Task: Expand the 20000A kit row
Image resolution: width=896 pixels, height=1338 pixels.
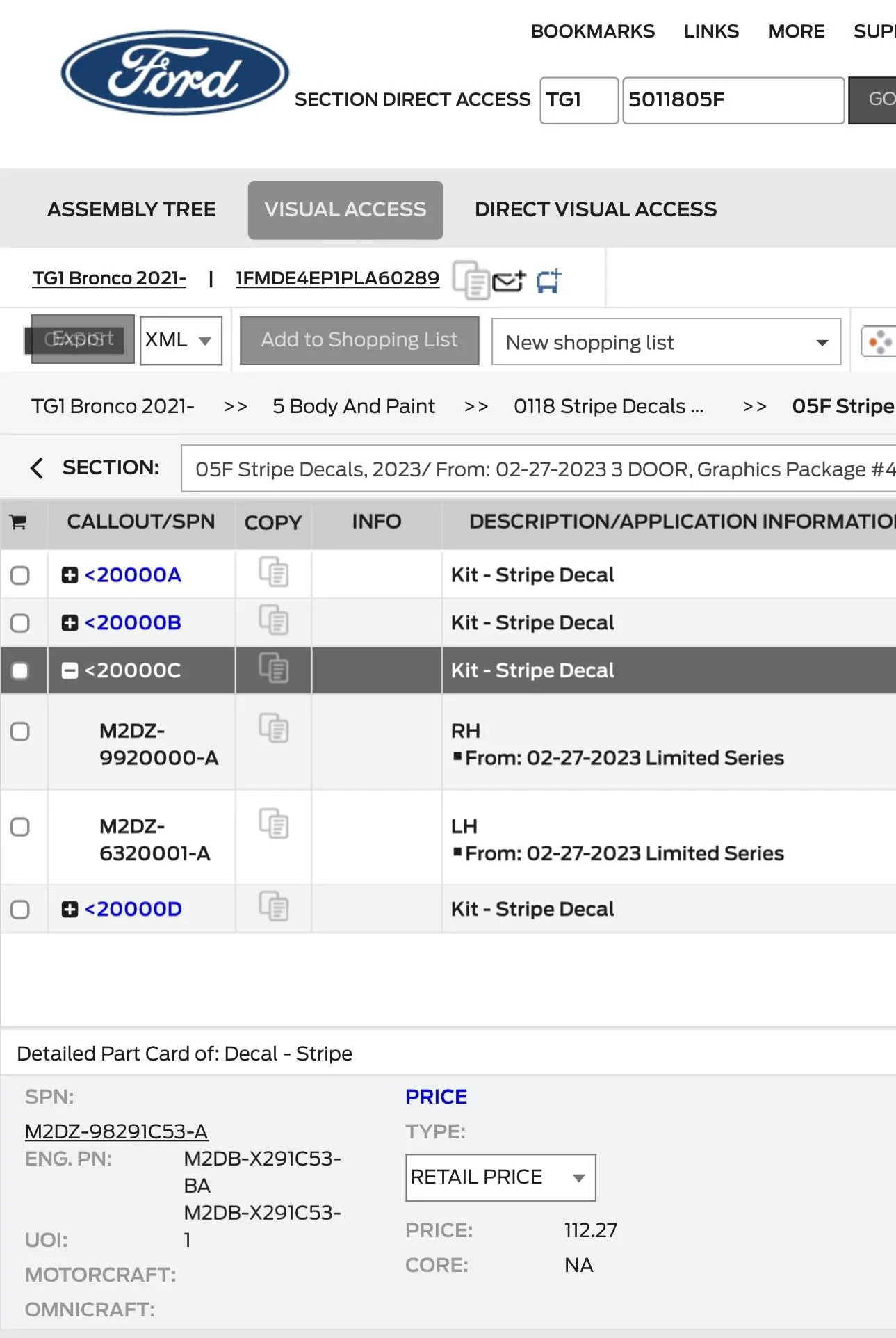Action: [x=70, y=575]
